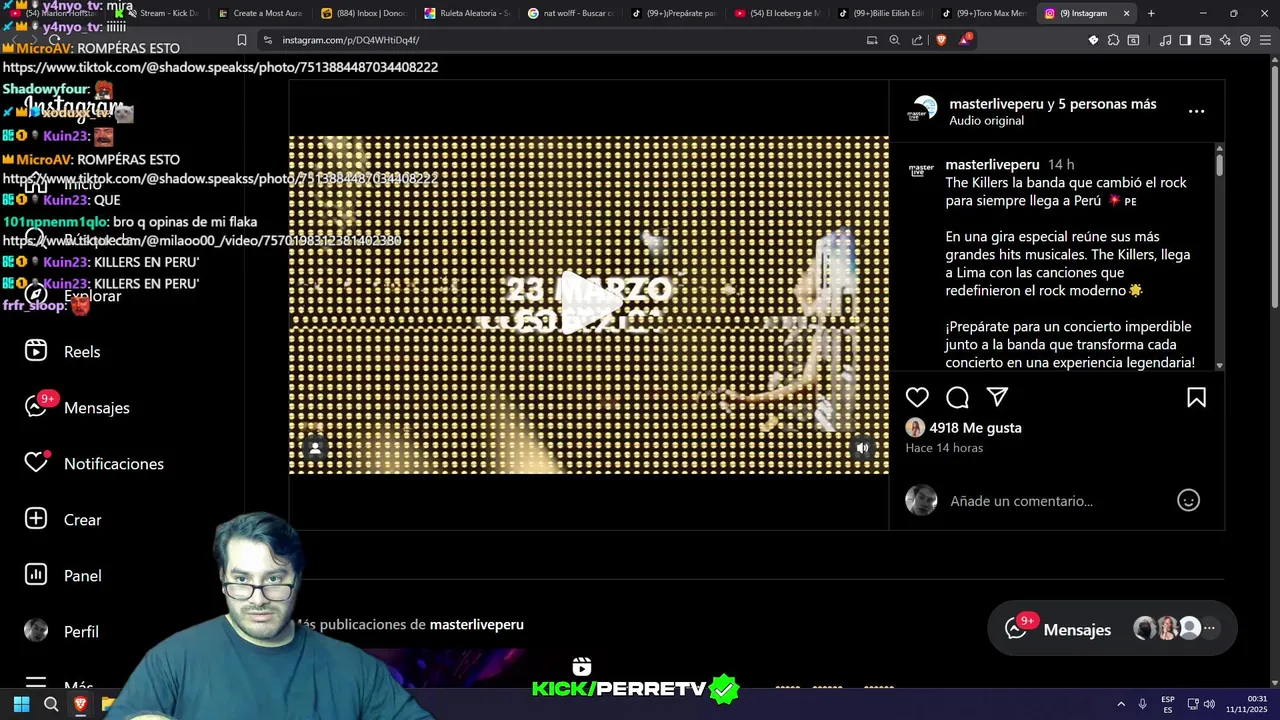This screenshot has height=720, width=1280.
Task: Open the post's three-dot options menu
Action: [x=1196, y=111]
